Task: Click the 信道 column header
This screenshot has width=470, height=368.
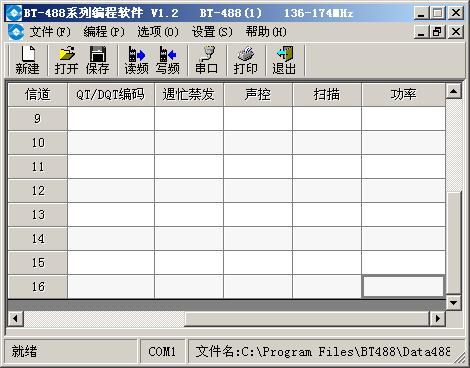Action: [38, 95]
